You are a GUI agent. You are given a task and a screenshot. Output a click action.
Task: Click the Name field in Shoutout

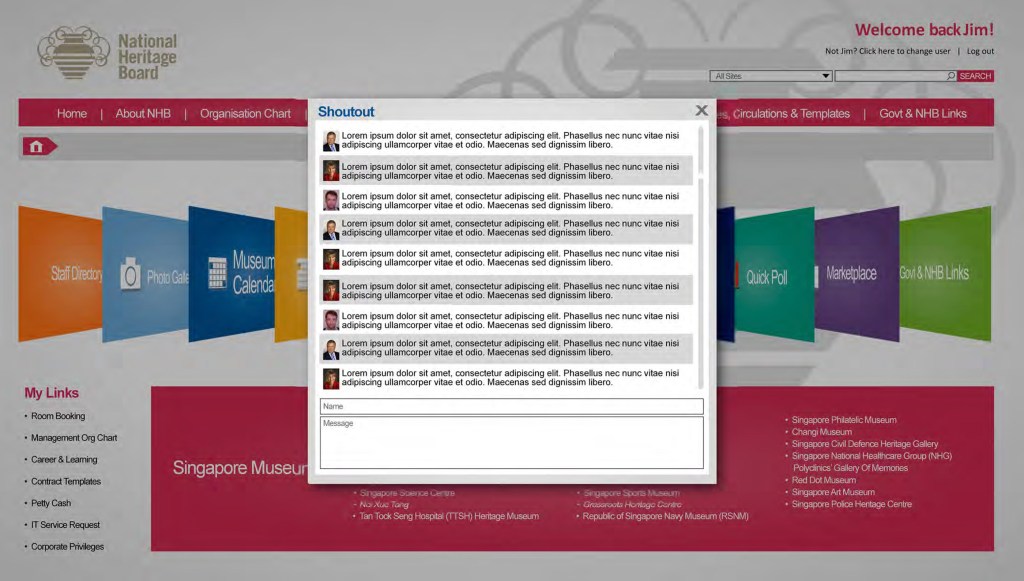tap(511, 406)
